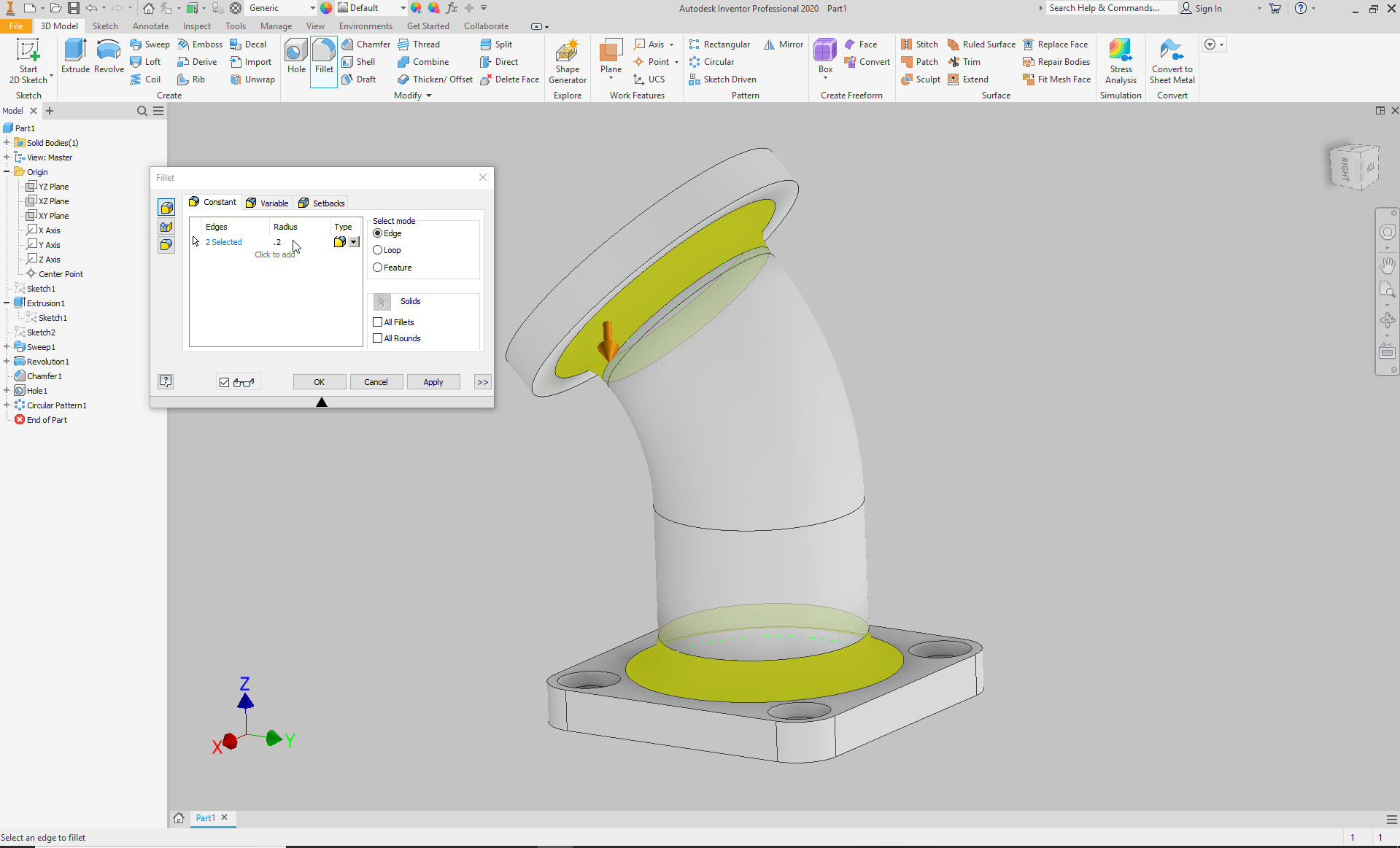Expand Solid Bodies(1) node
This screenshot has height=848, width=1400.
coord(7,143)
